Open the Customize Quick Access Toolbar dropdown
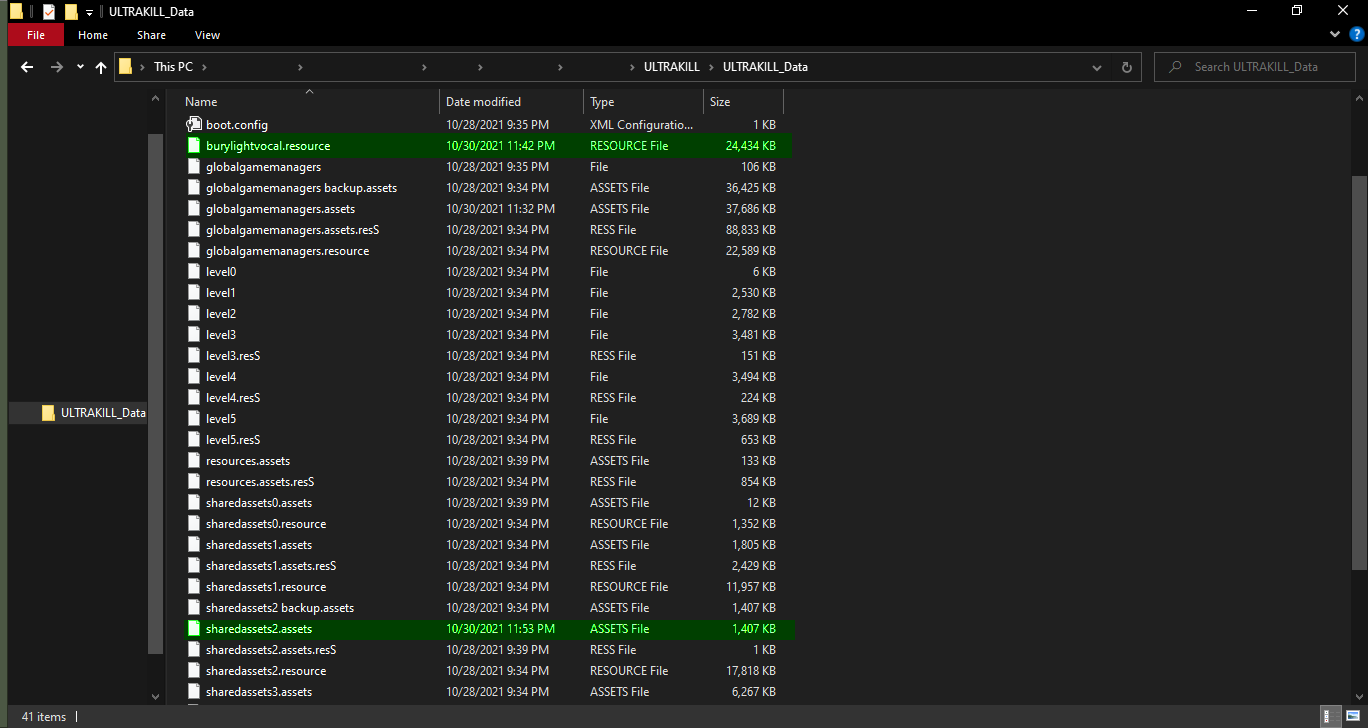Viewport: 1368px width, 728px height. tap(89, 12)
